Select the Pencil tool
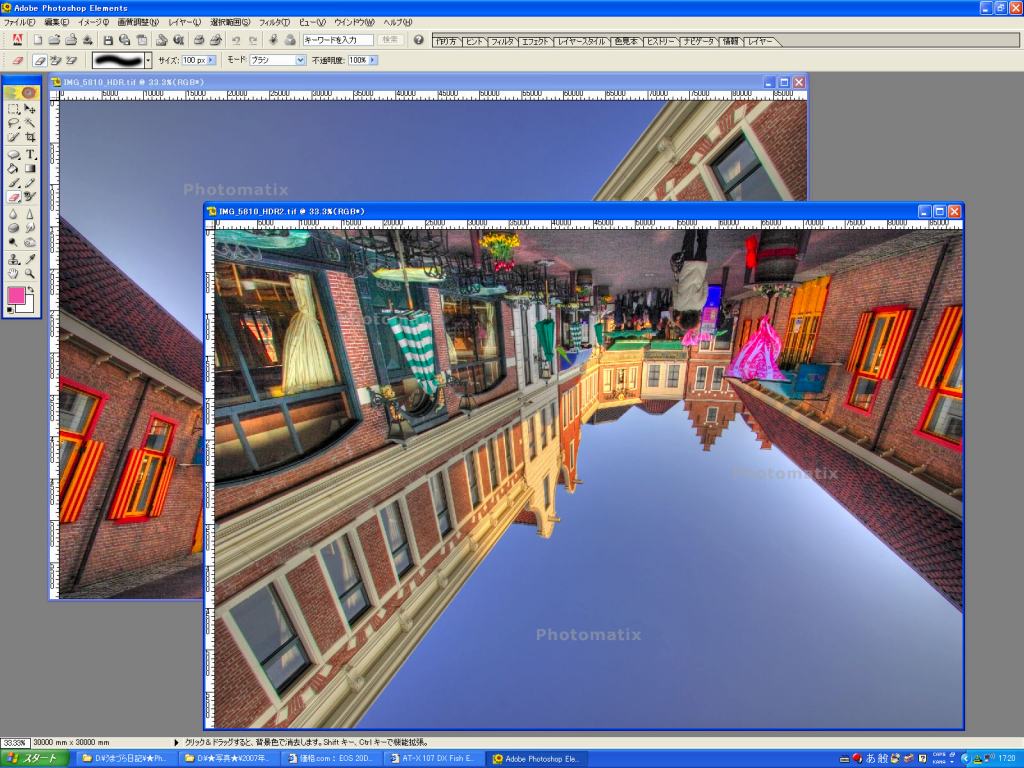1024x768 pixels. pyautogui.click(x=30, y=182)
